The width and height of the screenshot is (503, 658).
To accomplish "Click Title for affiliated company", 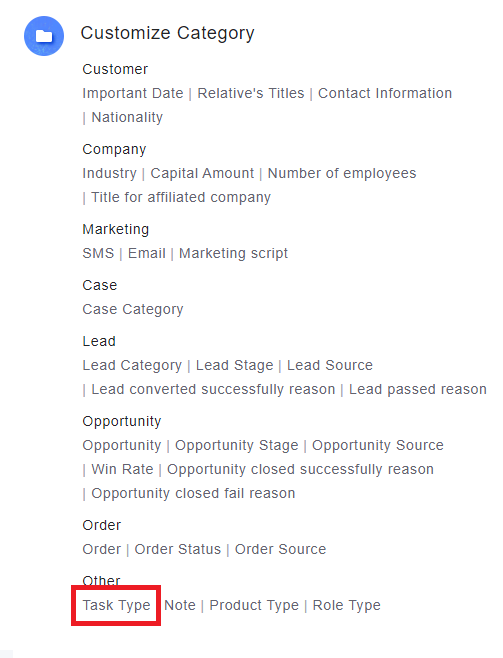I will (x=181, y=197).
